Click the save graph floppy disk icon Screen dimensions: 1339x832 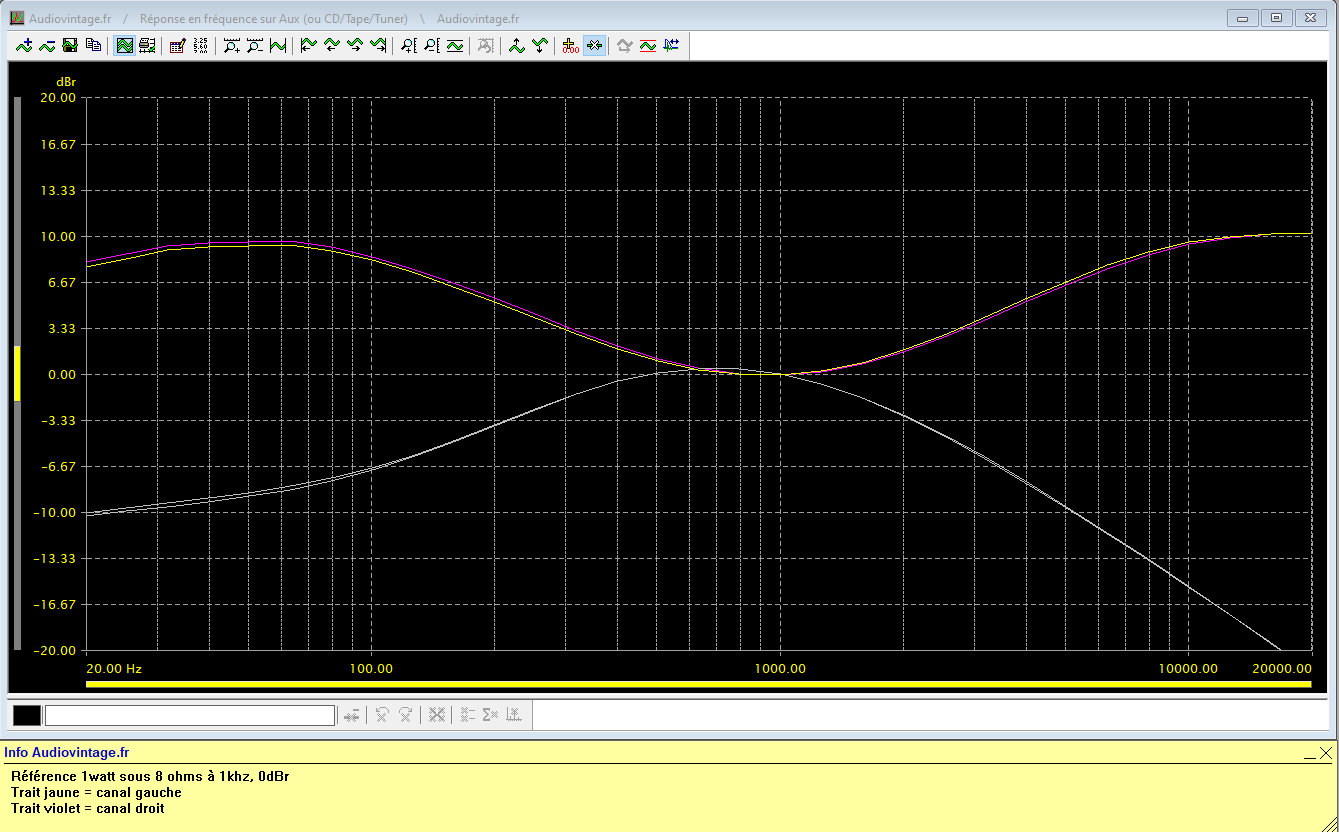[70, 45]
